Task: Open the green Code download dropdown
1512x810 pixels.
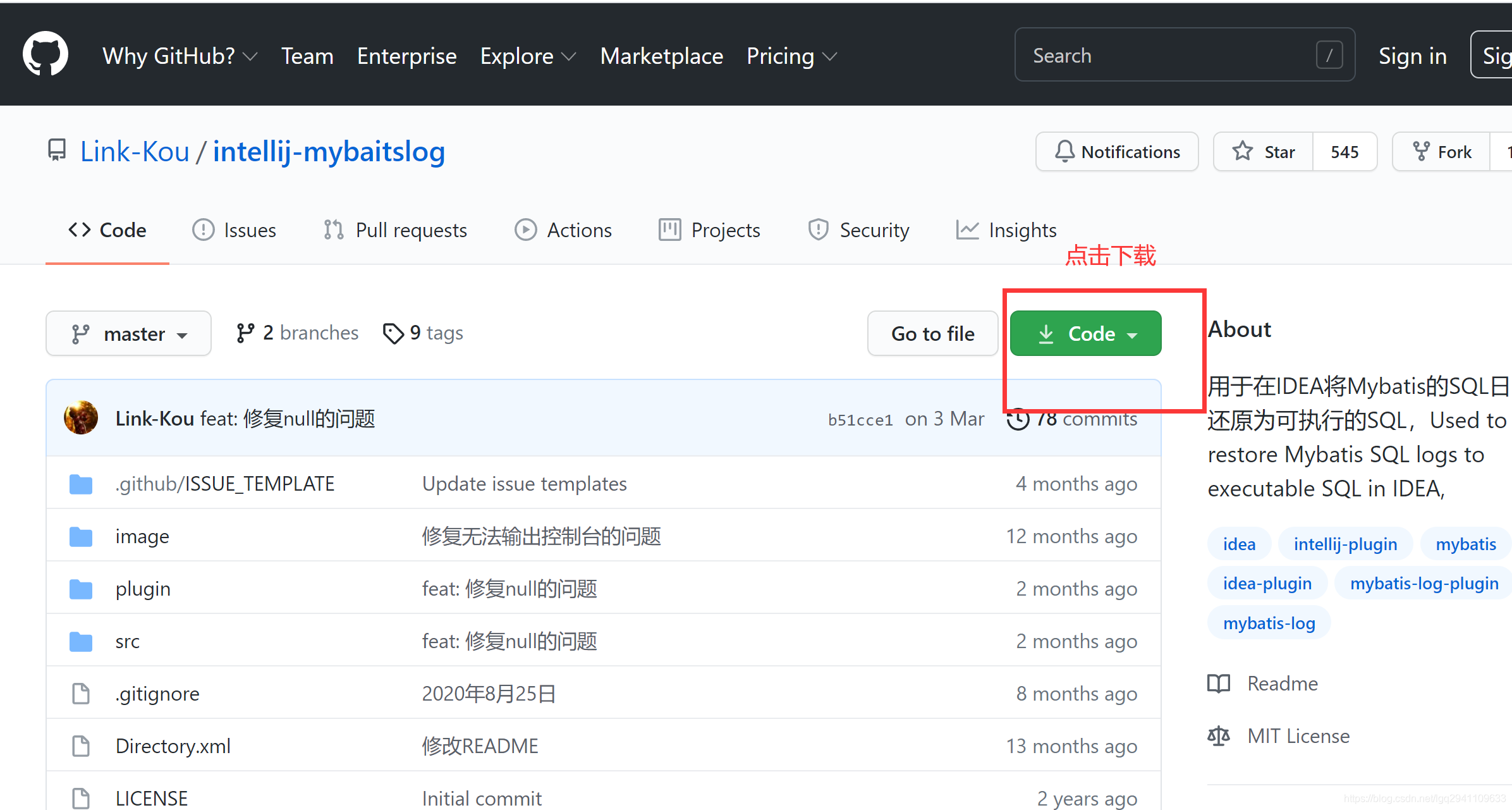Action: coord(1085,333)
